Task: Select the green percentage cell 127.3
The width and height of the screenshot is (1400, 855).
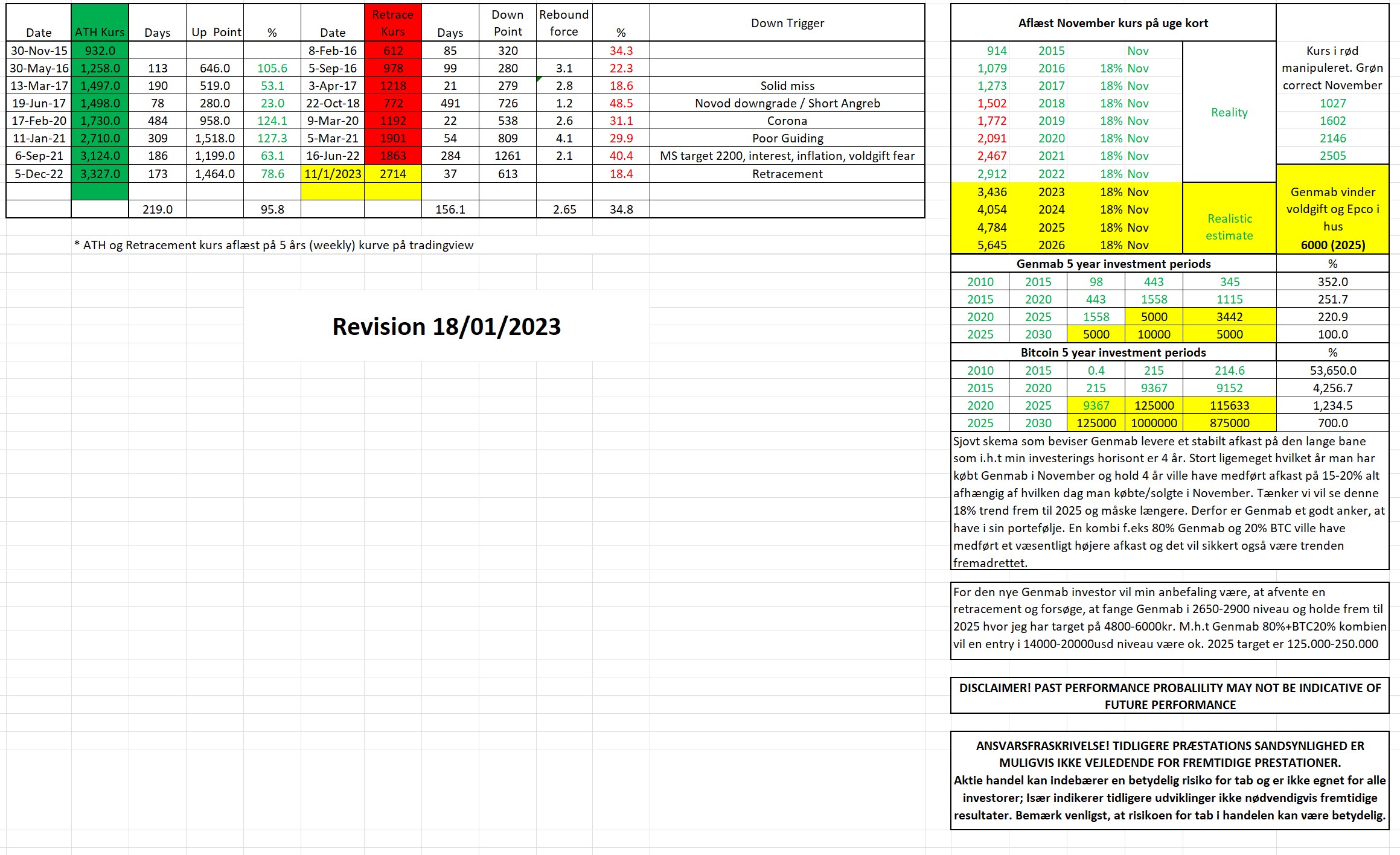Action: pyautogui.click(x=272, y=138)
